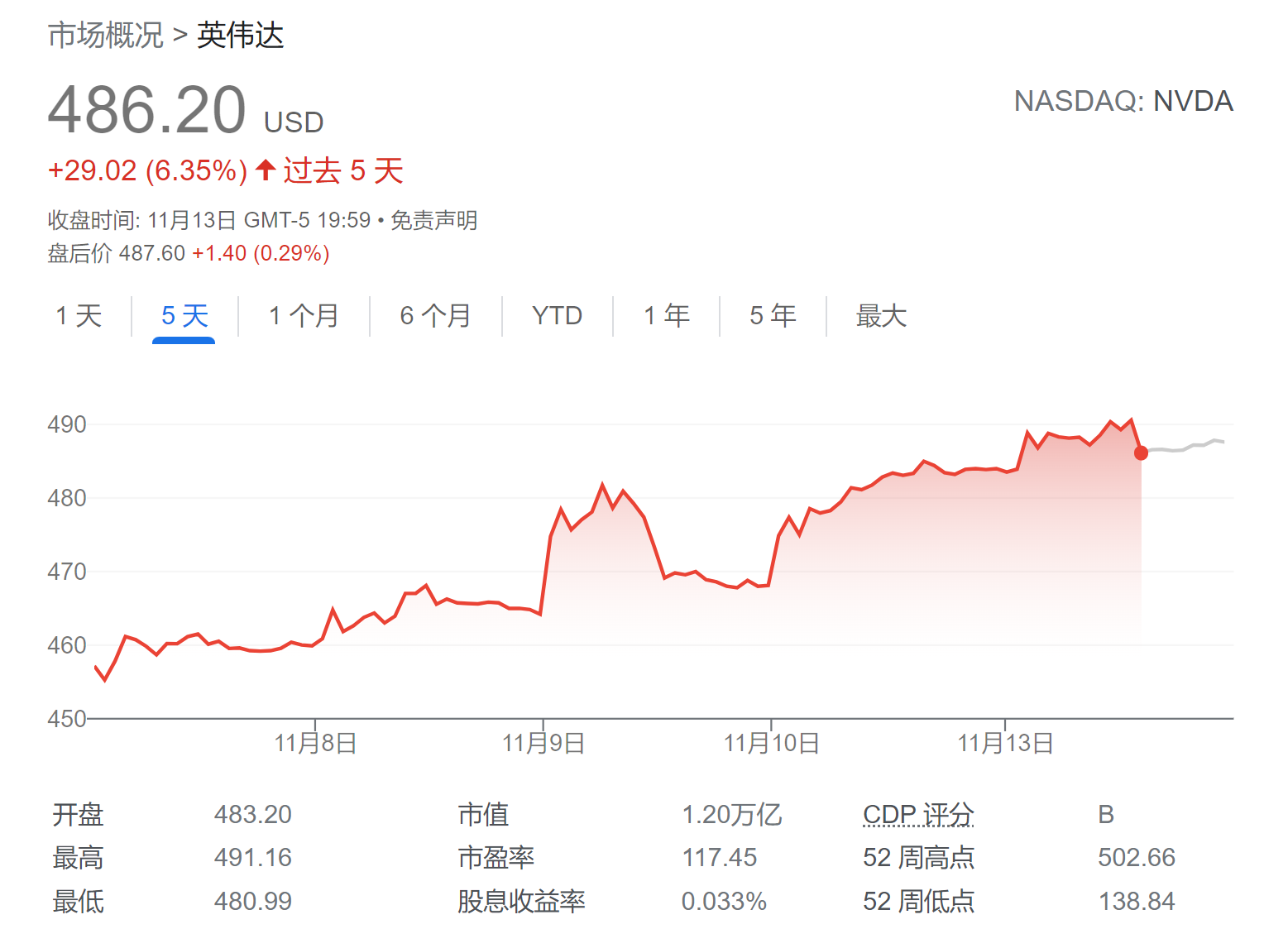Click the 英伟达 breadcrumb title
The height and width of the screenshot is (929, 1288).
(x=241, y=36)
